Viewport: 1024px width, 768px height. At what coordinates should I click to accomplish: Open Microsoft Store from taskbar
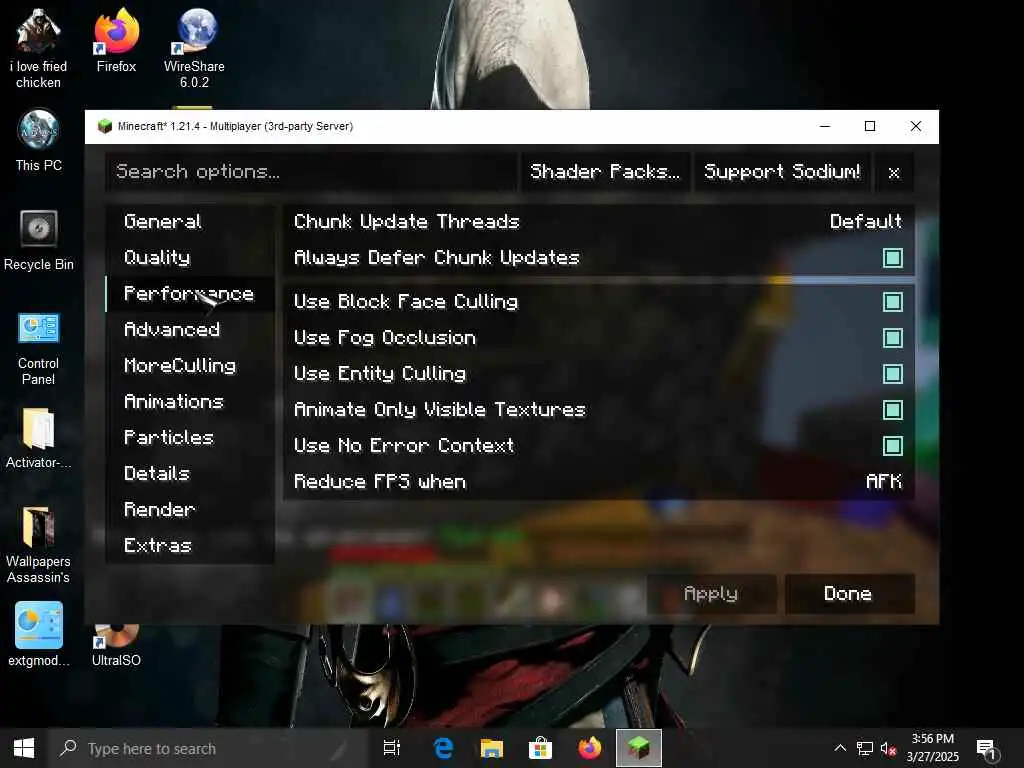tap(540, 748)
